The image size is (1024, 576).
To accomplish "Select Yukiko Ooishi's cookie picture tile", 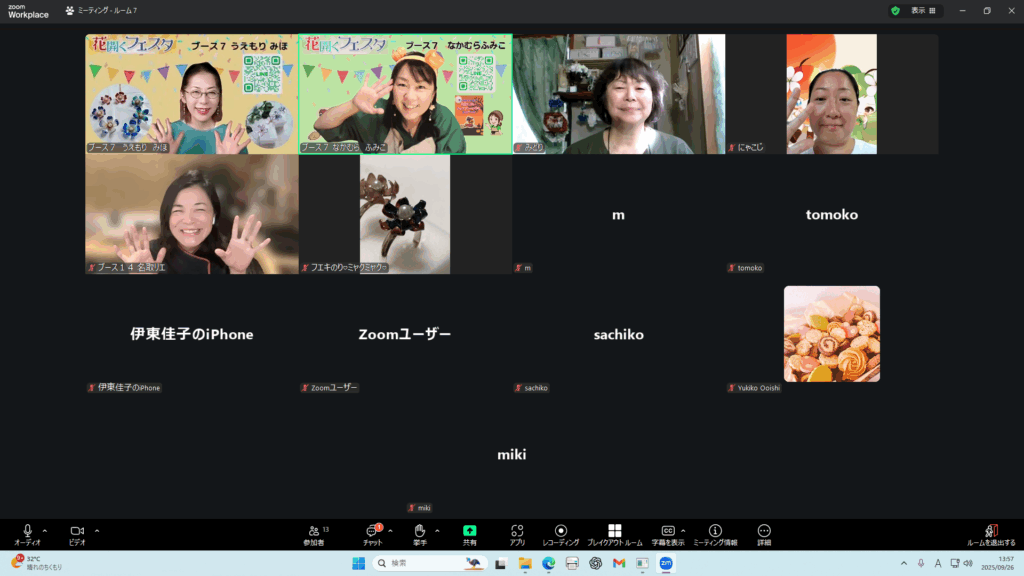I will (831, 334).
